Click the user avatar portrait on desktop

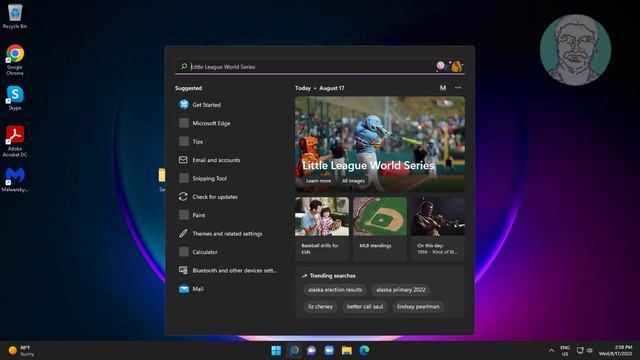575,50
